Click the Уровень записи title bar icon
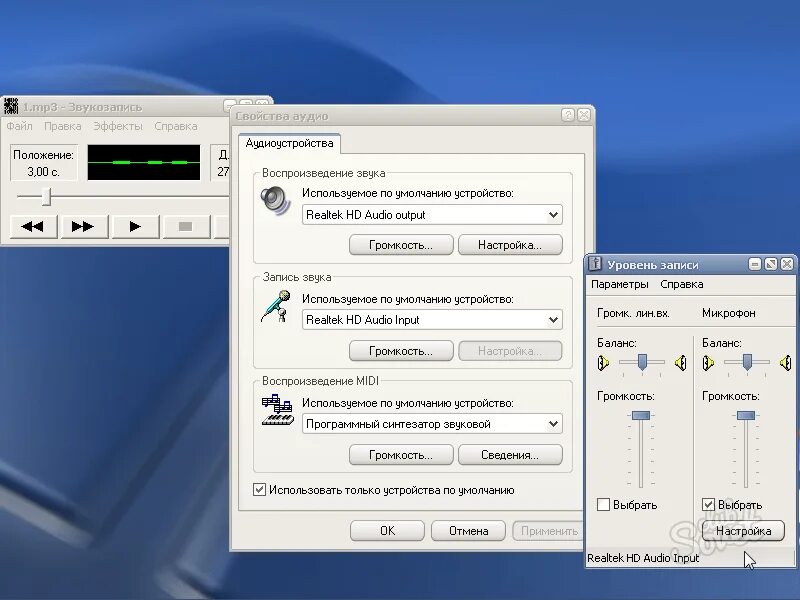The height and width of the screenshot is (600, 800). [x=595, y=264]
